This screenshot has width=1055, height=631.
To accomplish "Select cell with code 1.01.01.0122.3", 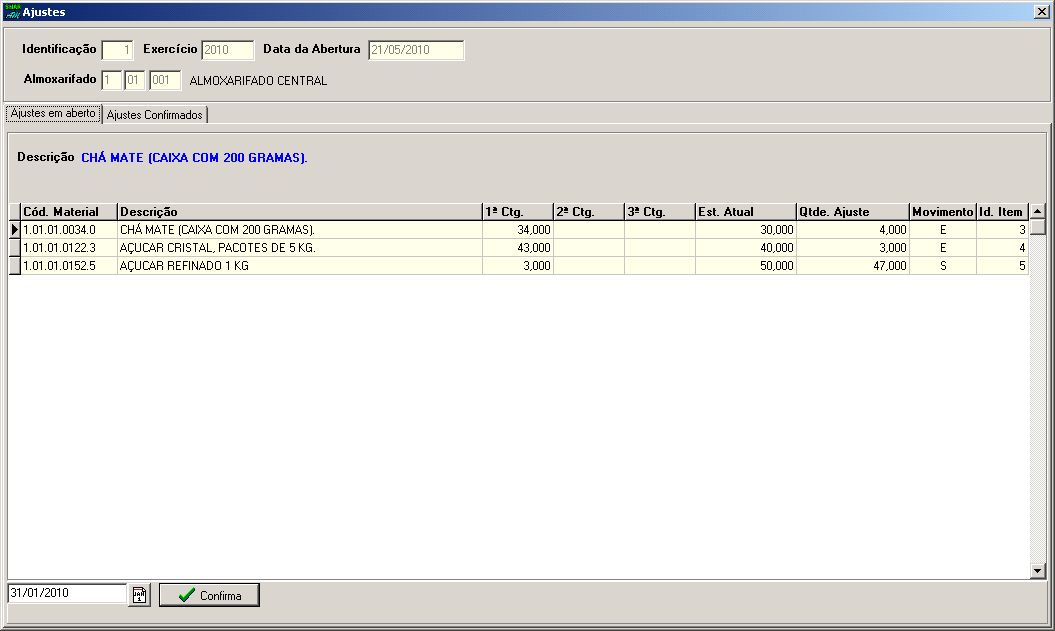I will tap(69, 248).
